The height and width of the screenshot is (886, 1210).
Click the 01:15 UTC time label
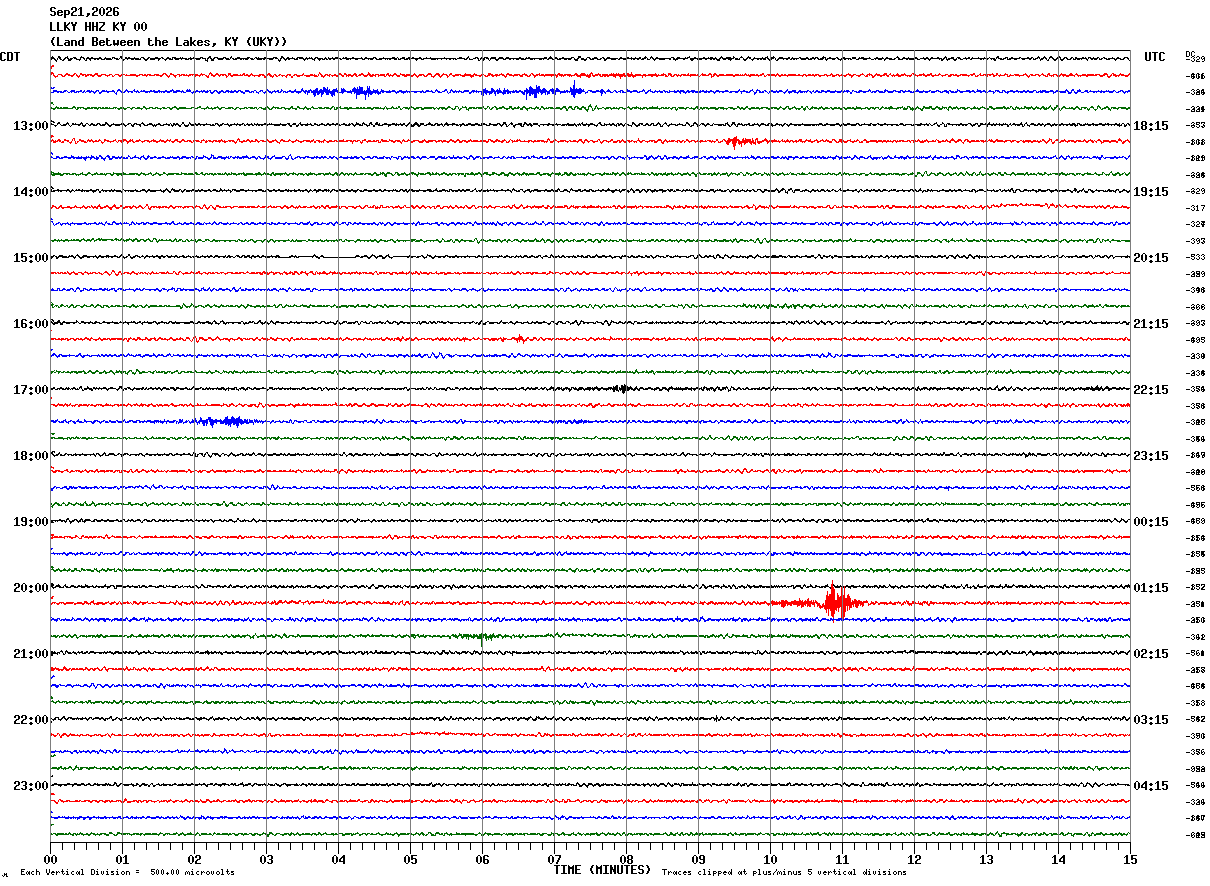coord(1151,588)
